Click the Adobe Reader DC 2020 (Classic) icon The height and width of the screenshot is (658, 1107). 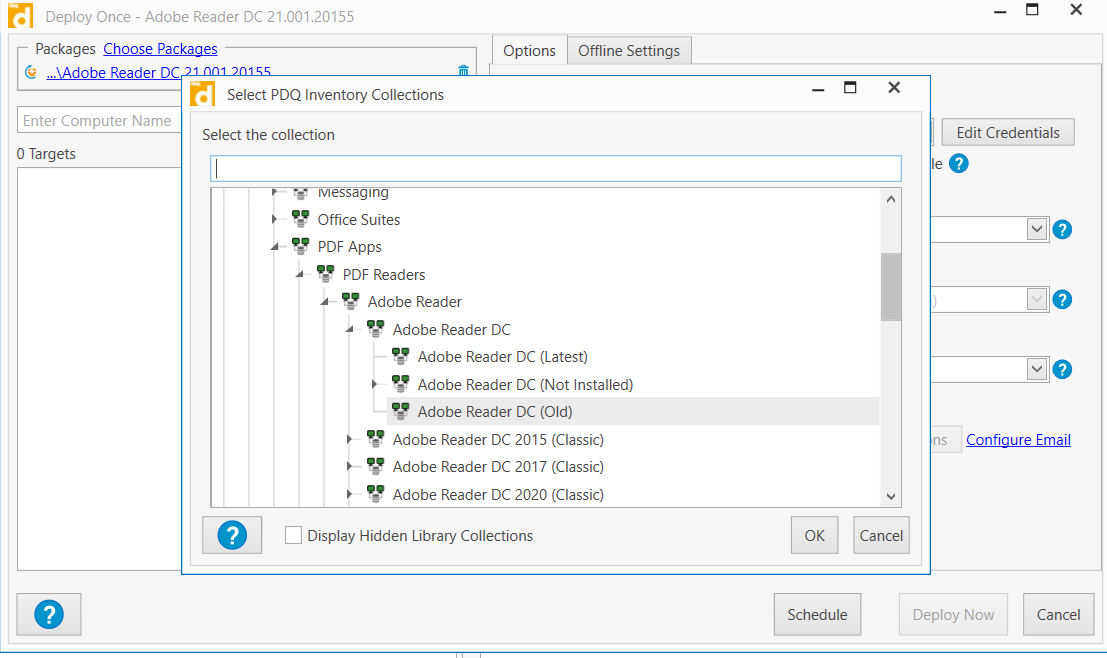[x=376, y=494]
